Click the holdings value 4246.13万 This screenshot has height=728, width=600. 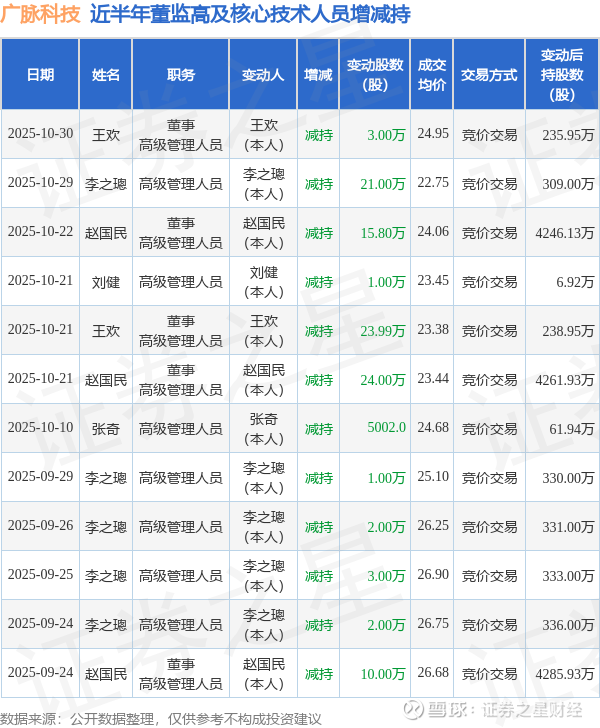[565, 233]
